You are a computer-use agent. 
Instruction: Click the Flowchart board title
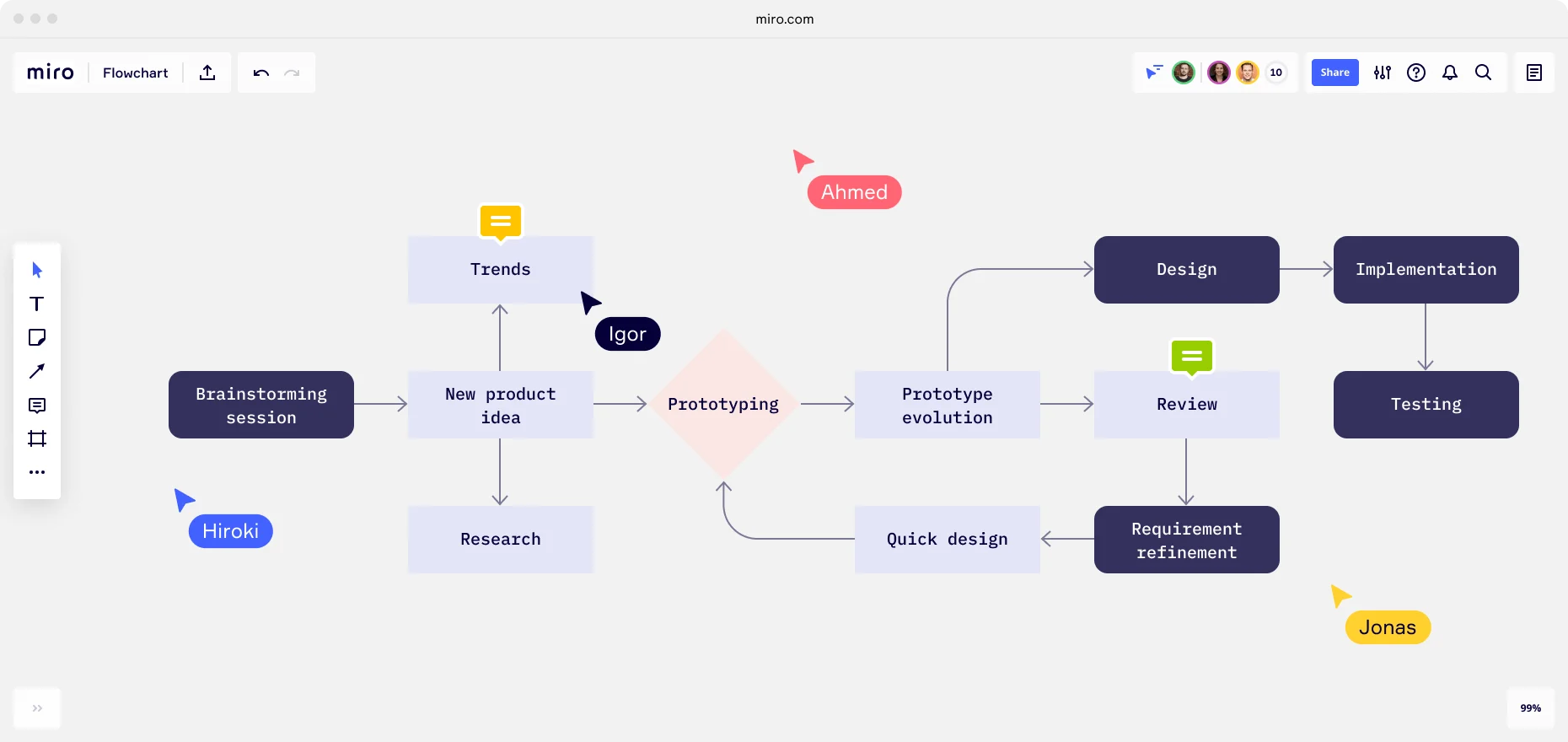[x=136, y=73]
